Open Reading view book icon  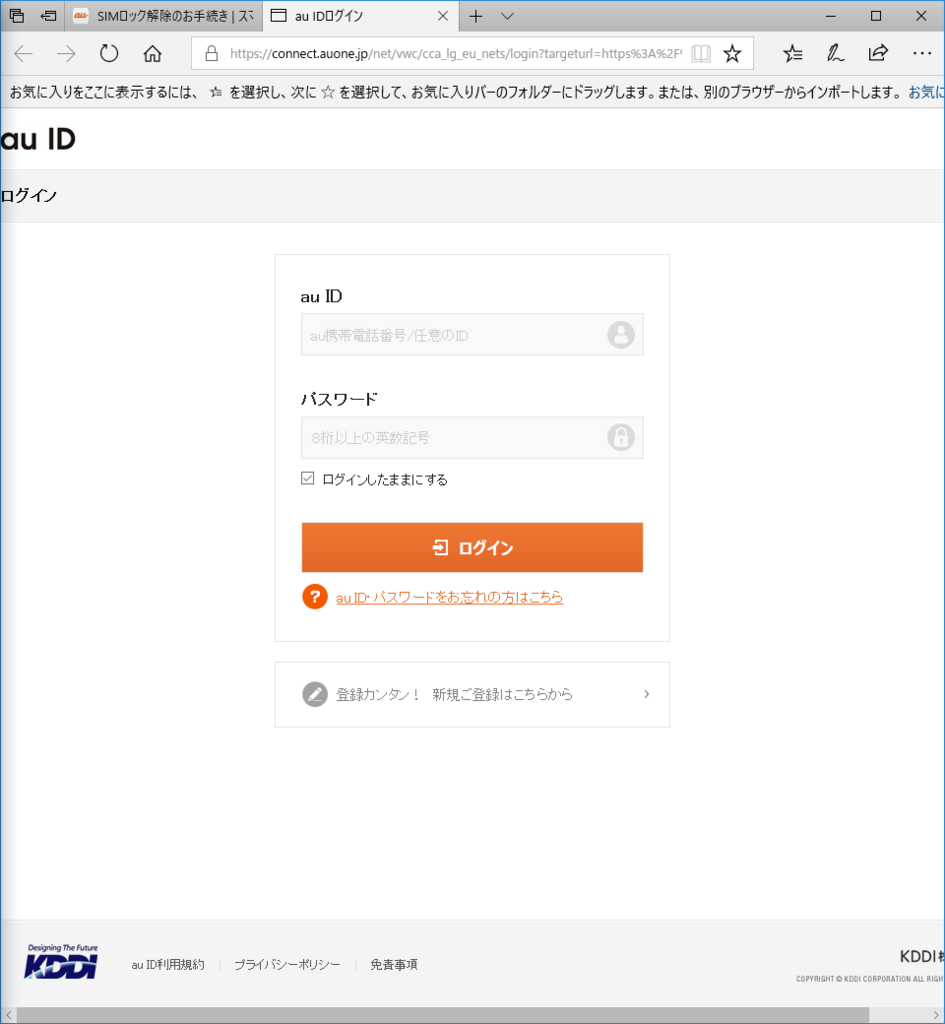pos(701,54)
